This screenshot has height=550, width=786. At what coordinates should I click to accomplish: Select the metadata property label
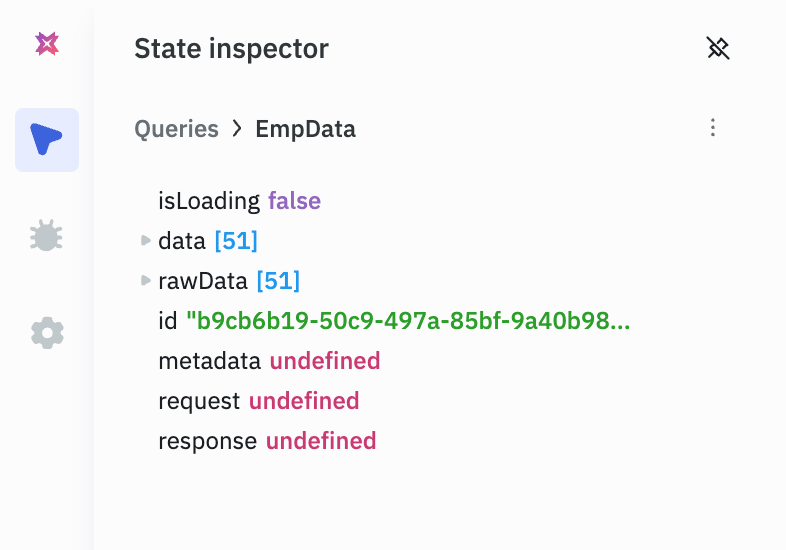coord(210,361)
